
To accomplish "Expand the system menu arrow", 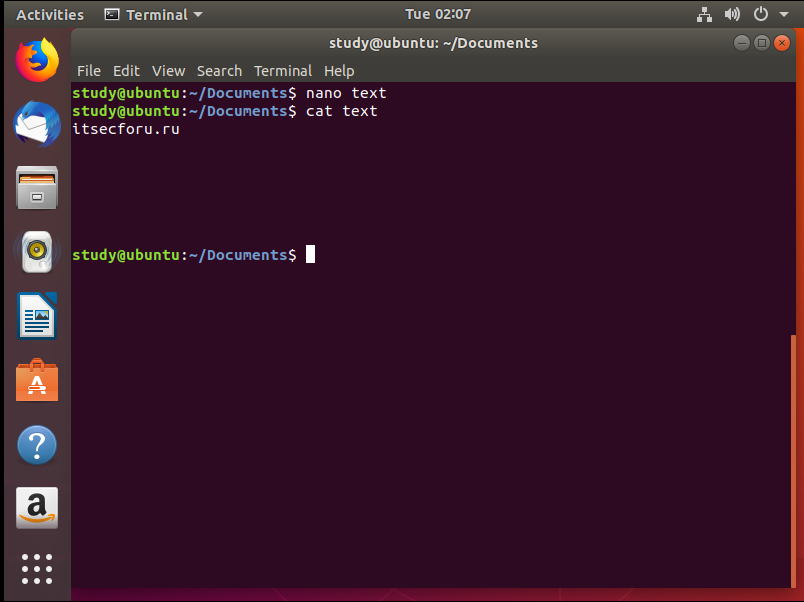I will coord(784,15).
